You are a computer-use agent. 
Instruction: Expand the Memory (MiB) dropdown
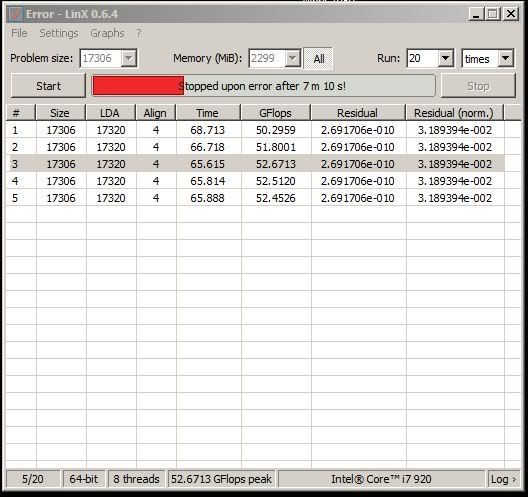click(292, 58)
